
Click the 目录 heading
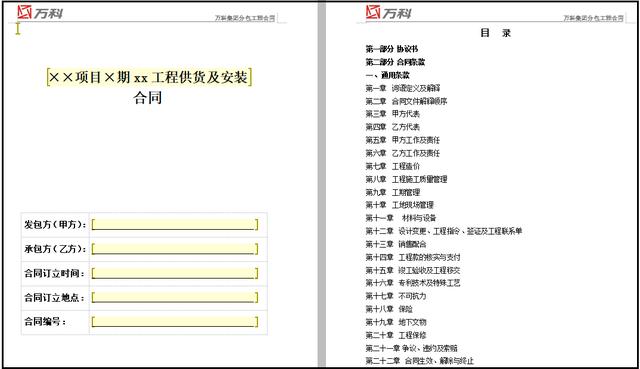[496, 33]
